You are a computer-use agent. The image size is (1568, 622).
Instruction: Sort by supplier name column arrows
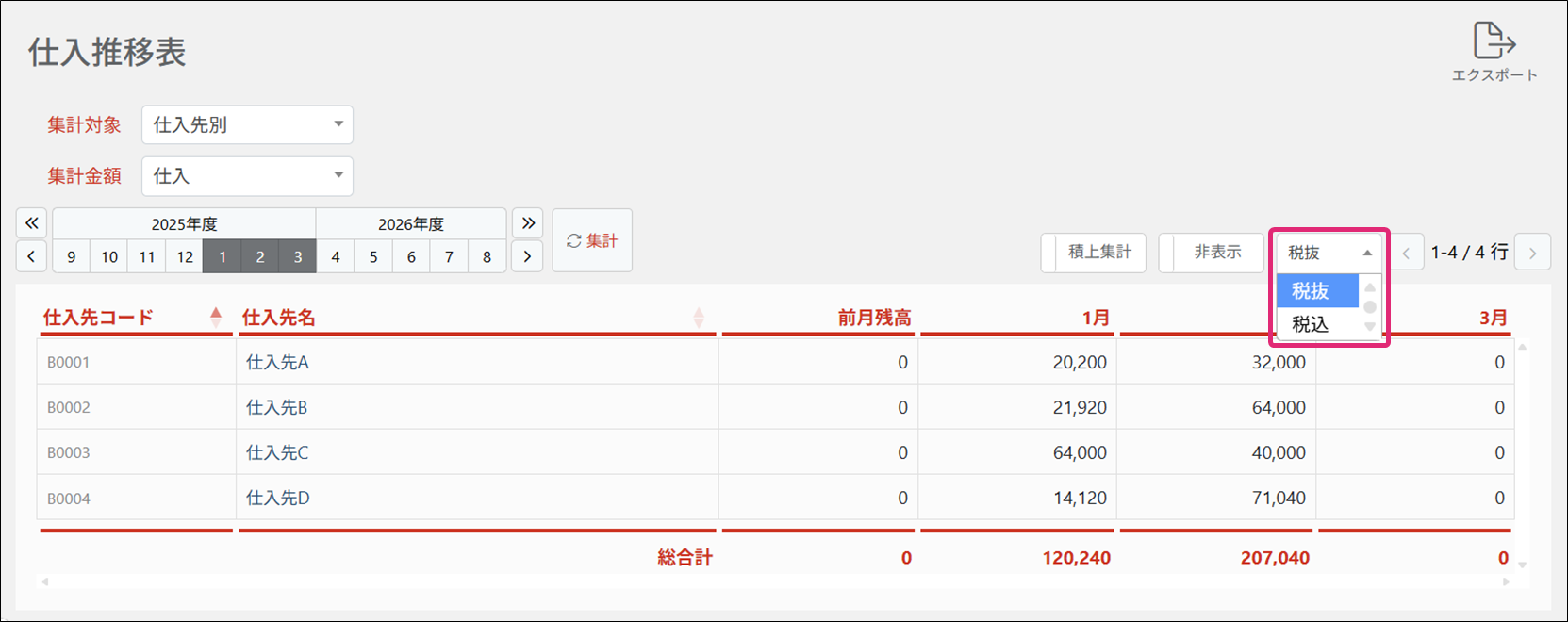click(698, 318)
